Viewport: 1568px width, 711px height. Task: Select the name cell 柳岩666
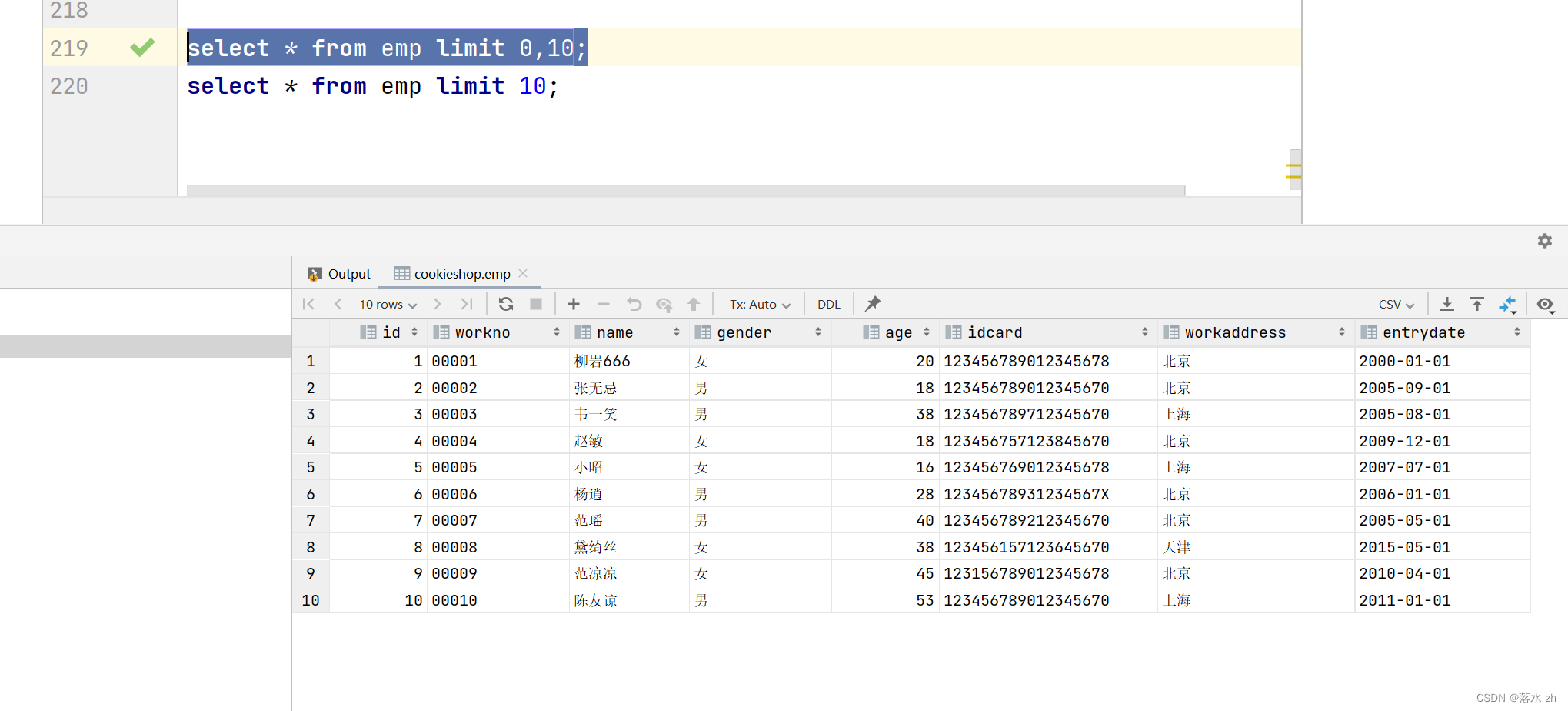[x=628, y=361]
